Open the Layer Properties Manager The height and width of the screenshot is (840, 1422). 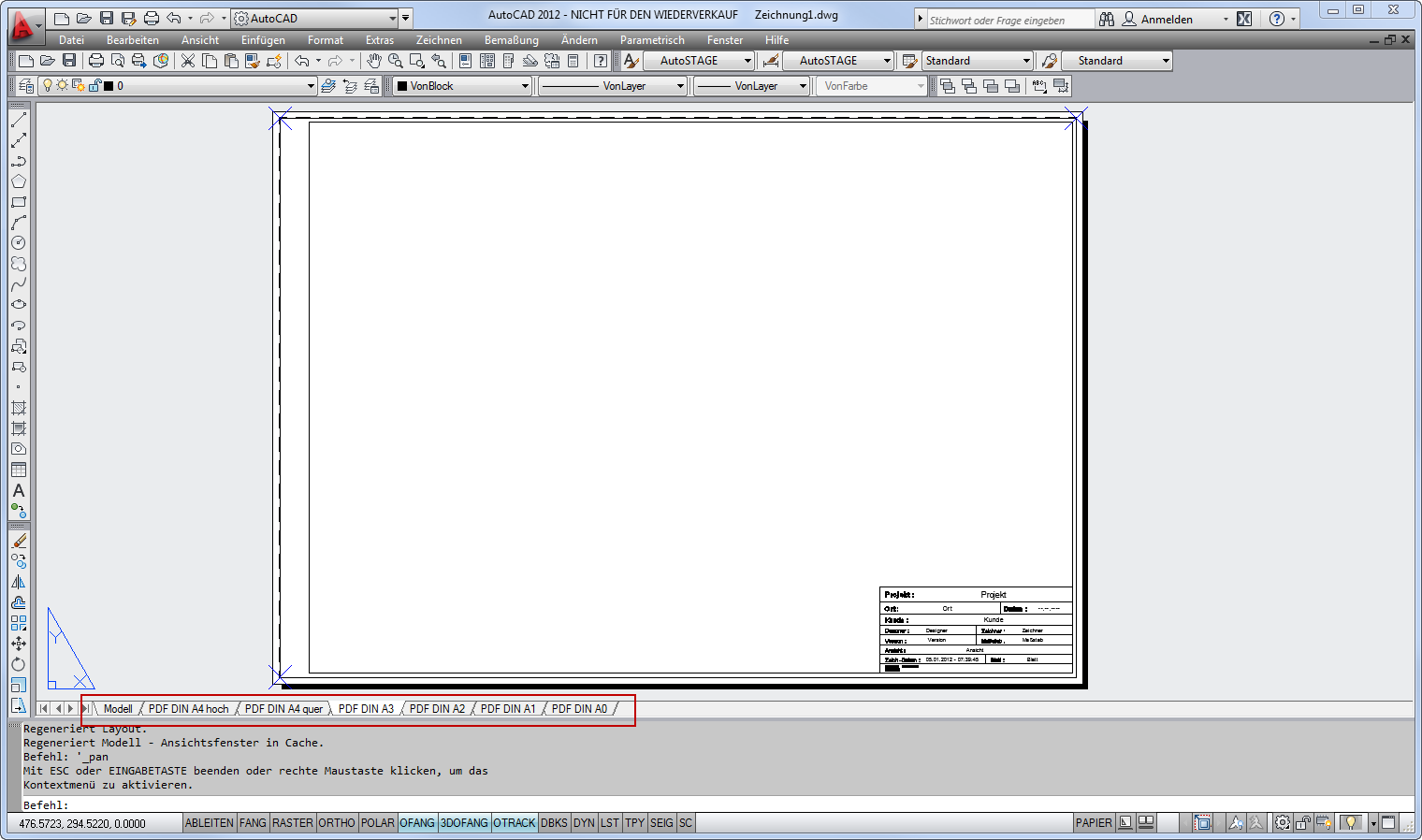click(x=26, y=86)
